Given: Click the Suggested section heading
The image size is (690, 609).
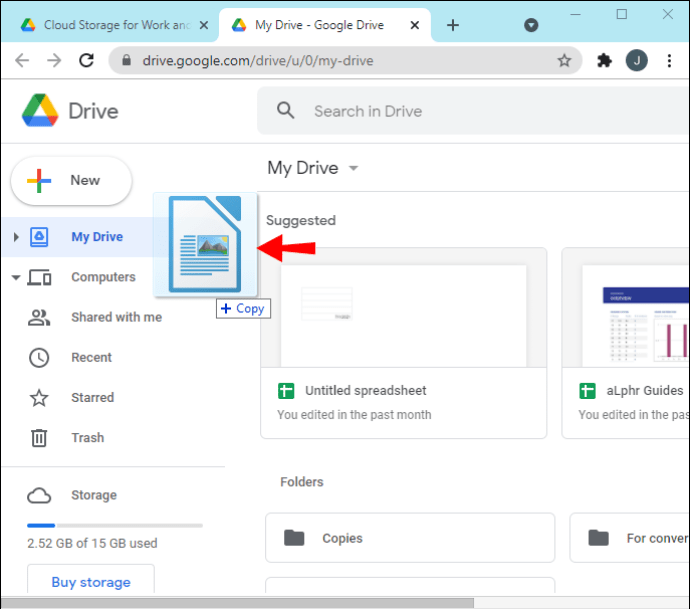Looking at the screenshot, I should click(301, 220).
